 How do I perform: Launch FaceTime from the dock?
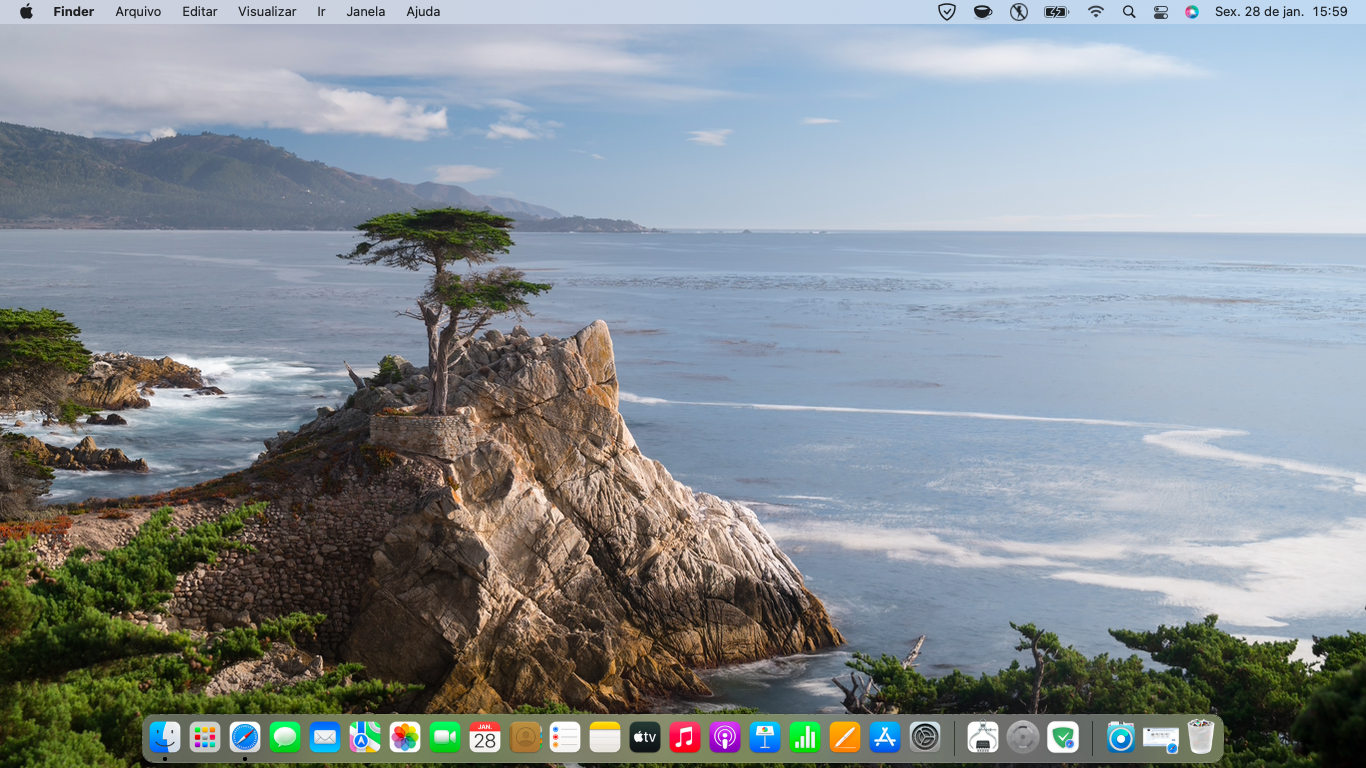click(445, 738)
